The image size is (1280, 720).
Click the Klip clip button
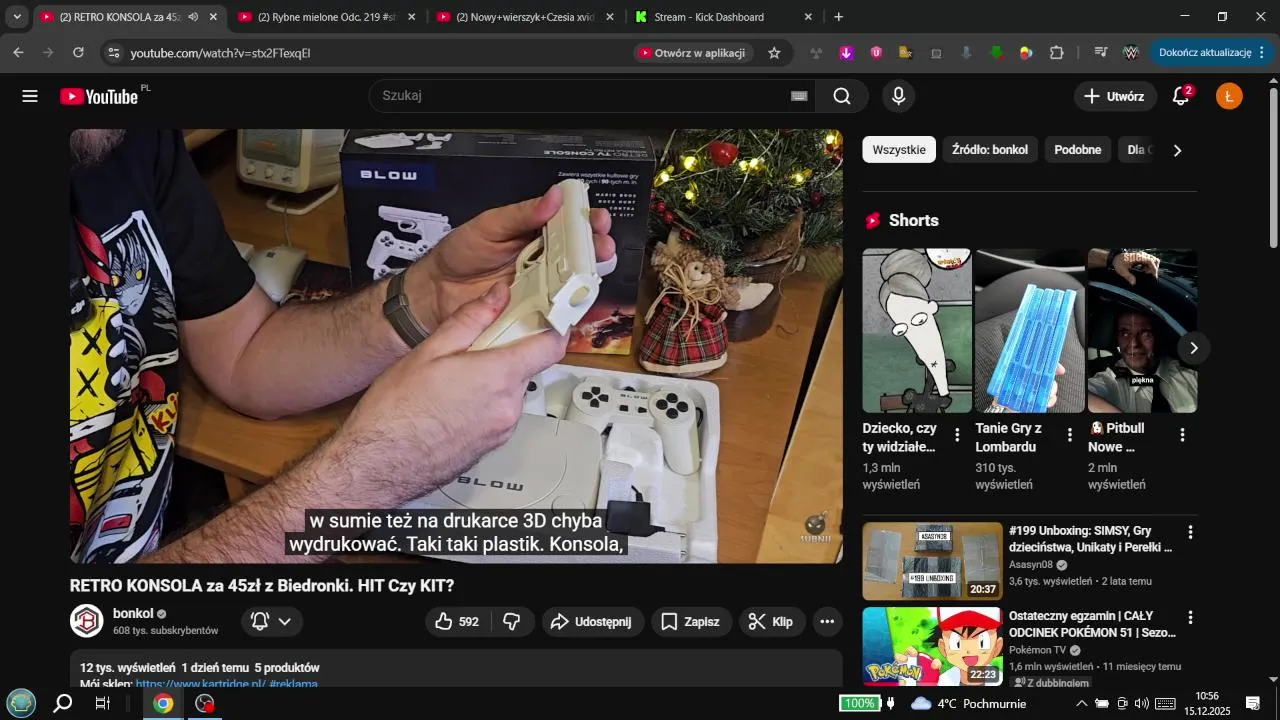tap(771, 622)
